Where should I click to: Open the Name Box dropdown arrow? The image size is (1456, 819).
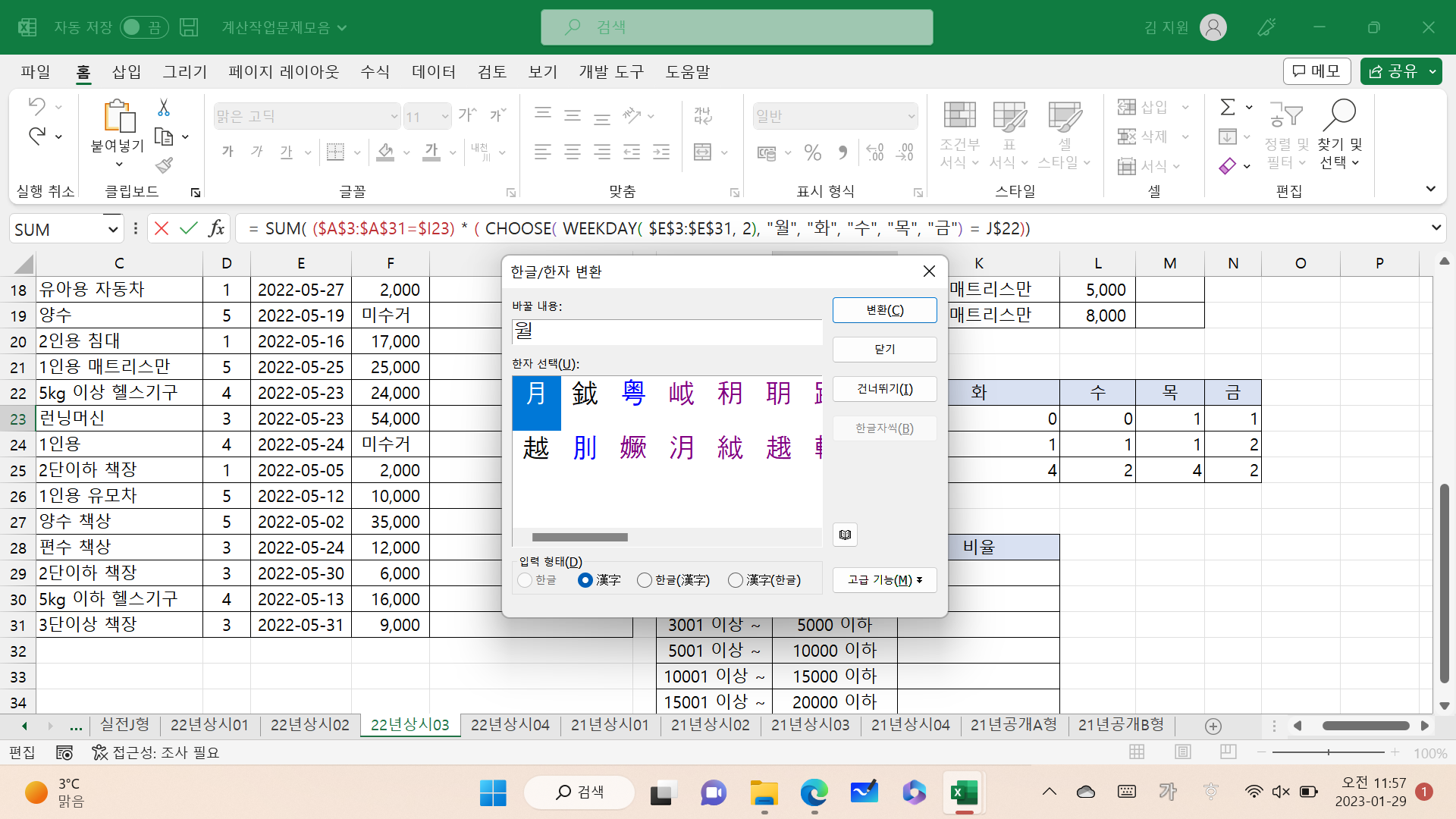[112, 229]
